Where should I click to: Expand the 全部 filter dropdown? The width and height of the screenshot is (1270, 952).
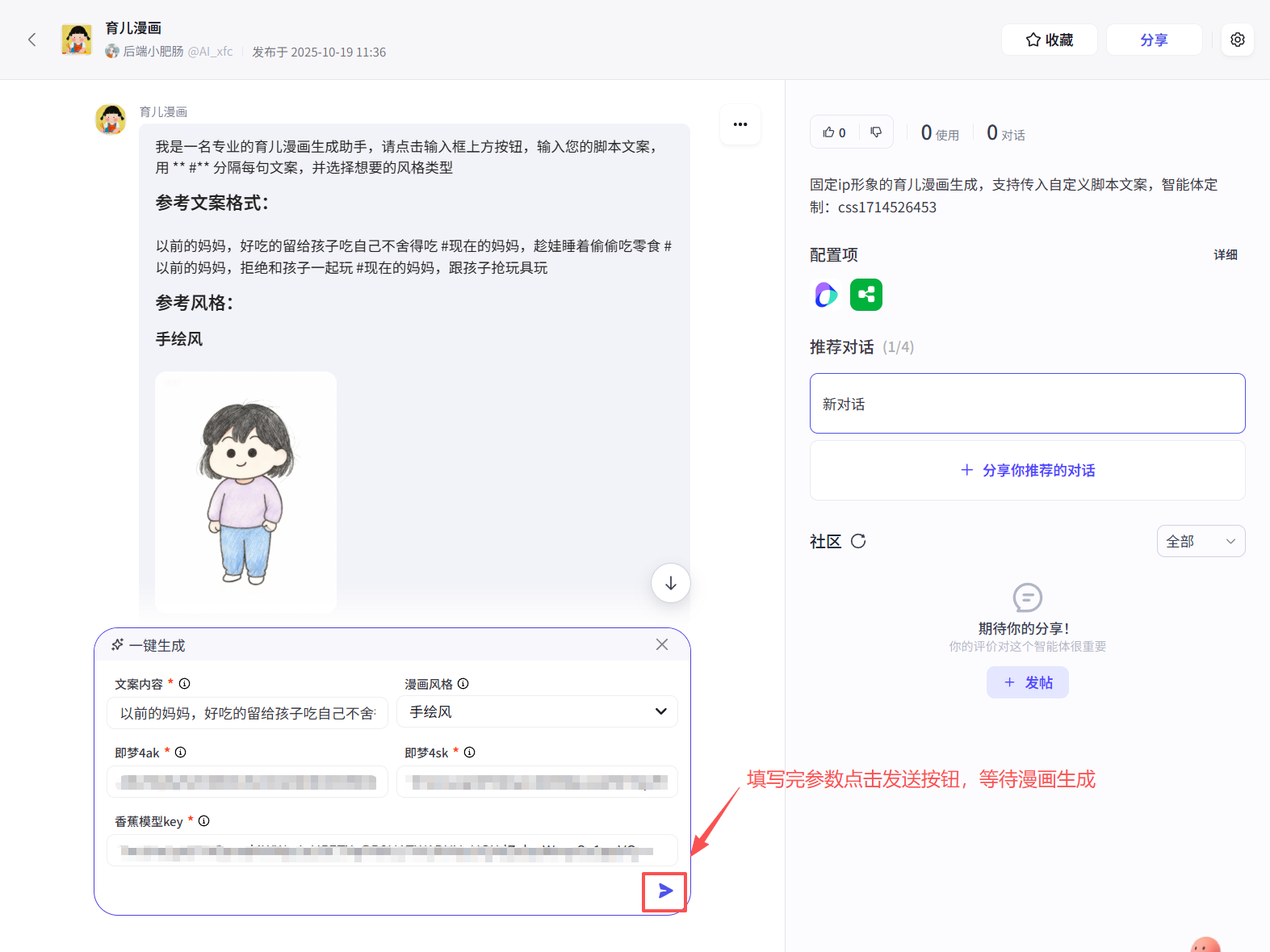click(x=1201, y=541)
